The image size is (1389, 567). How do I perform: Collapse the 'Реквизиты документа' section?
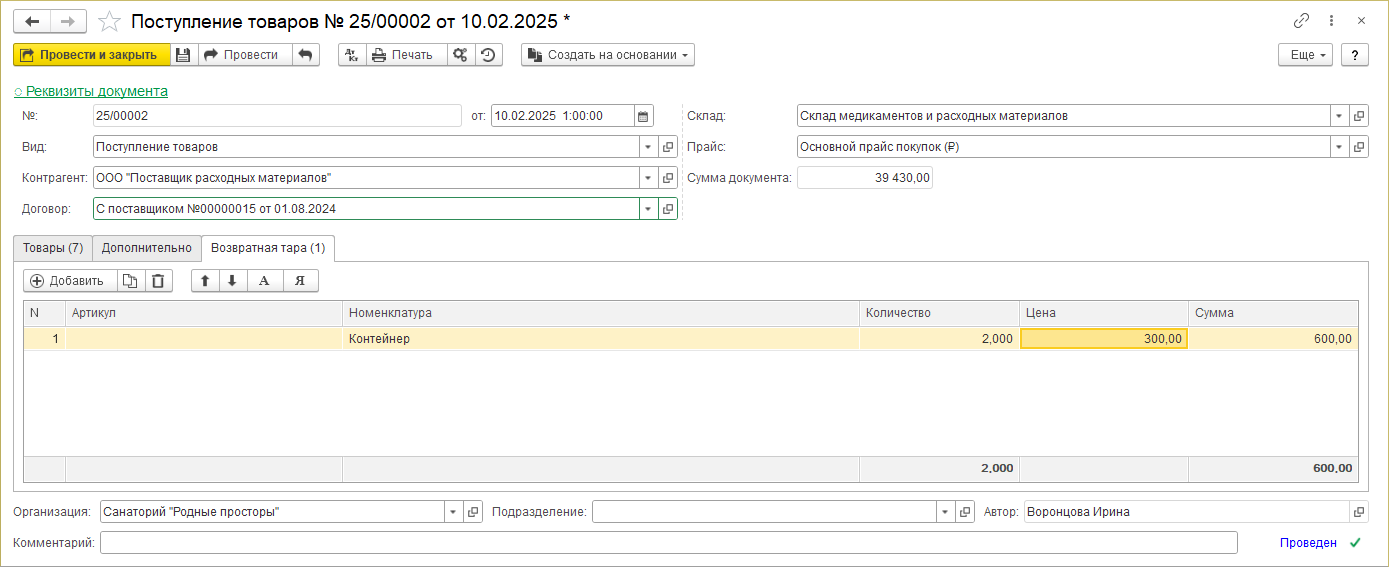click(x=90, y=91)
